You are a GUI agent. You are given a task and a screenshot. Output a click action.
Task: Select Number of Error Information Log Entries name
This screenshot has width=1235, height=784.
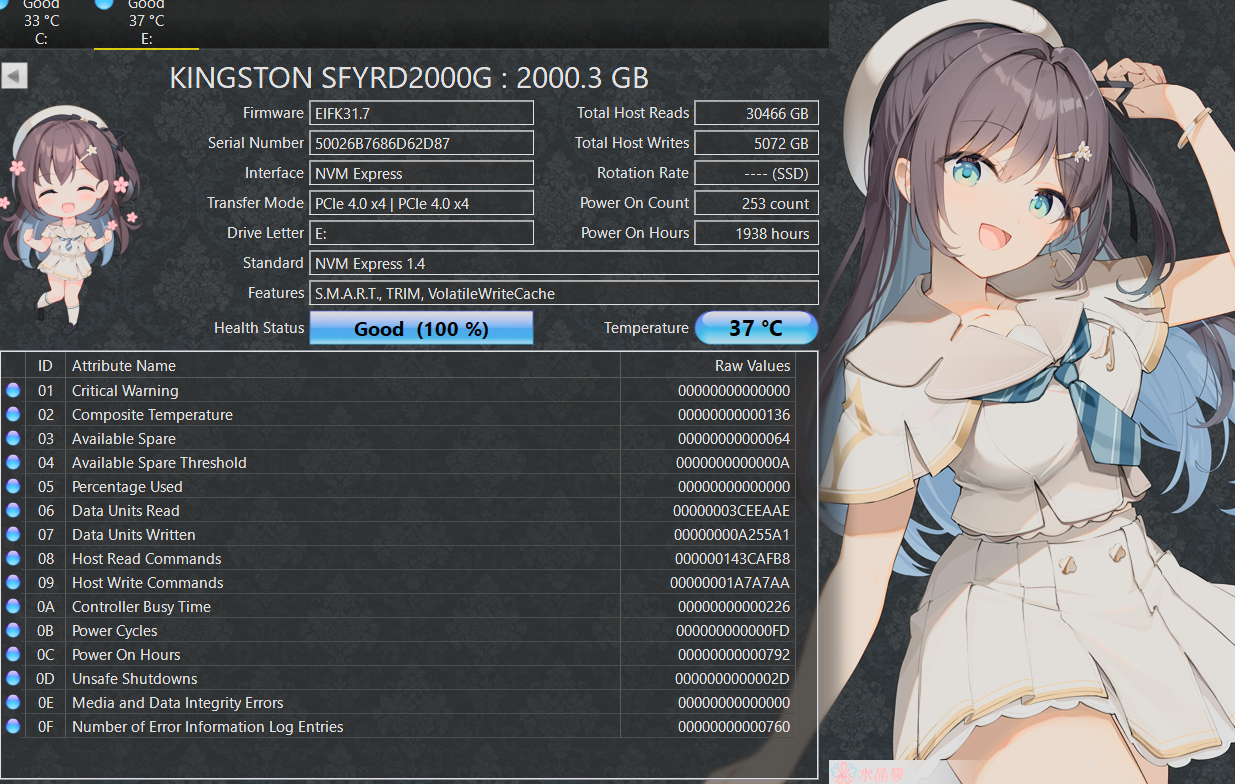(x=208, y=727)
